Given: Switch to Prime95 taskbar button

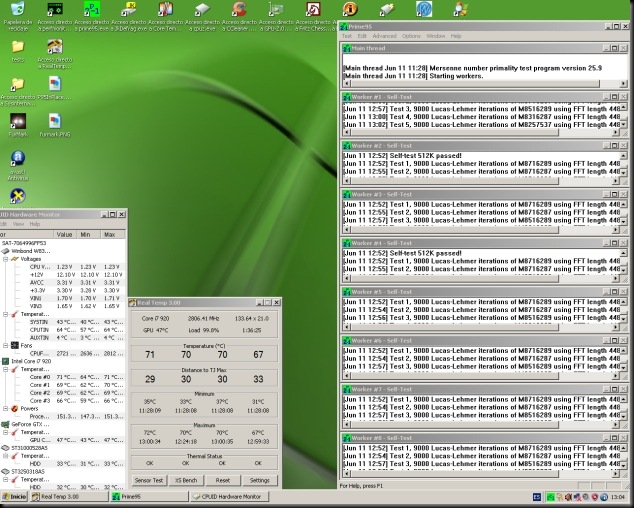Looking at the screenshot, I should click(150, 497).
